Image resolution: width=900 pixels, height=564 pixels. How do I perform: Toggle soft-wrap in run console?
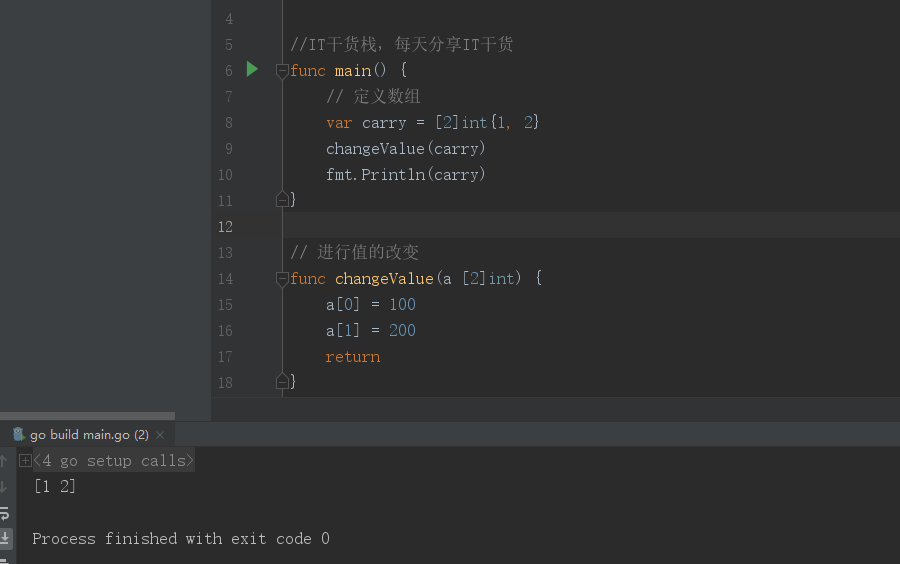[x=4, y=513]
